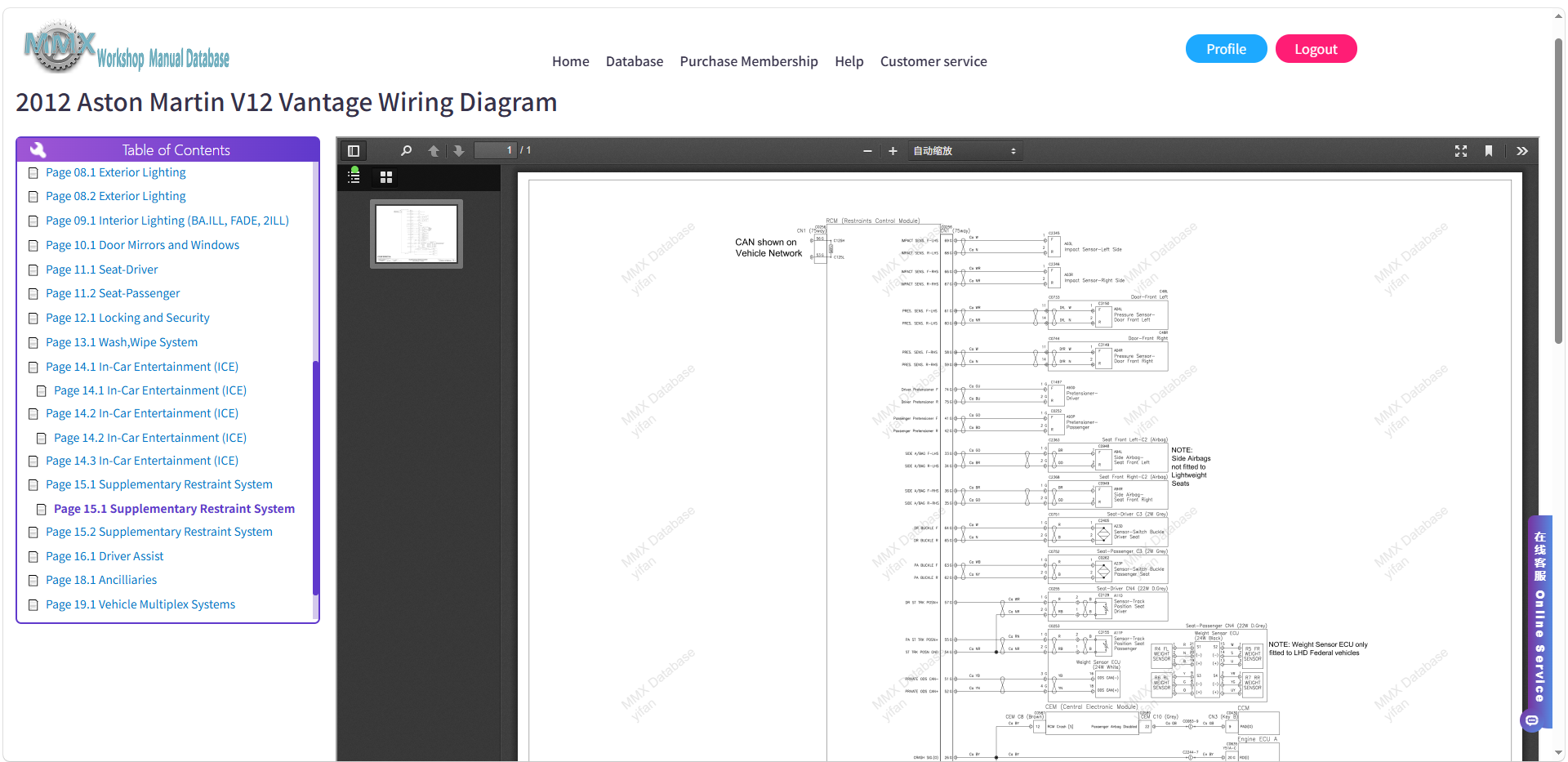This screenshot has height=762, width=1568.
Task: Show the document outline view
Action: (x=354, y=176)
